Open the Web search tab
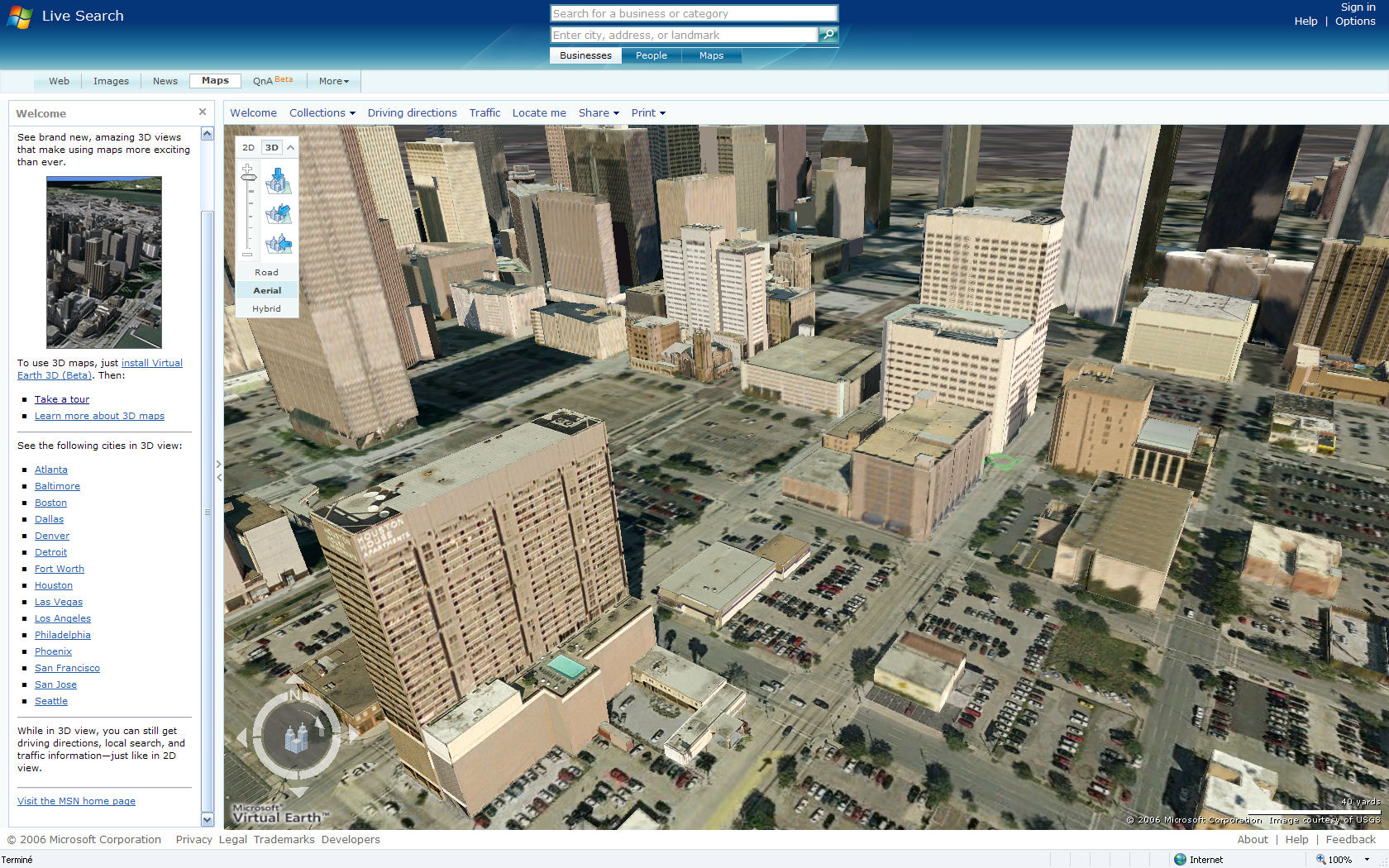The width and height of the screenshot is (1389, 868). (59, 81)
